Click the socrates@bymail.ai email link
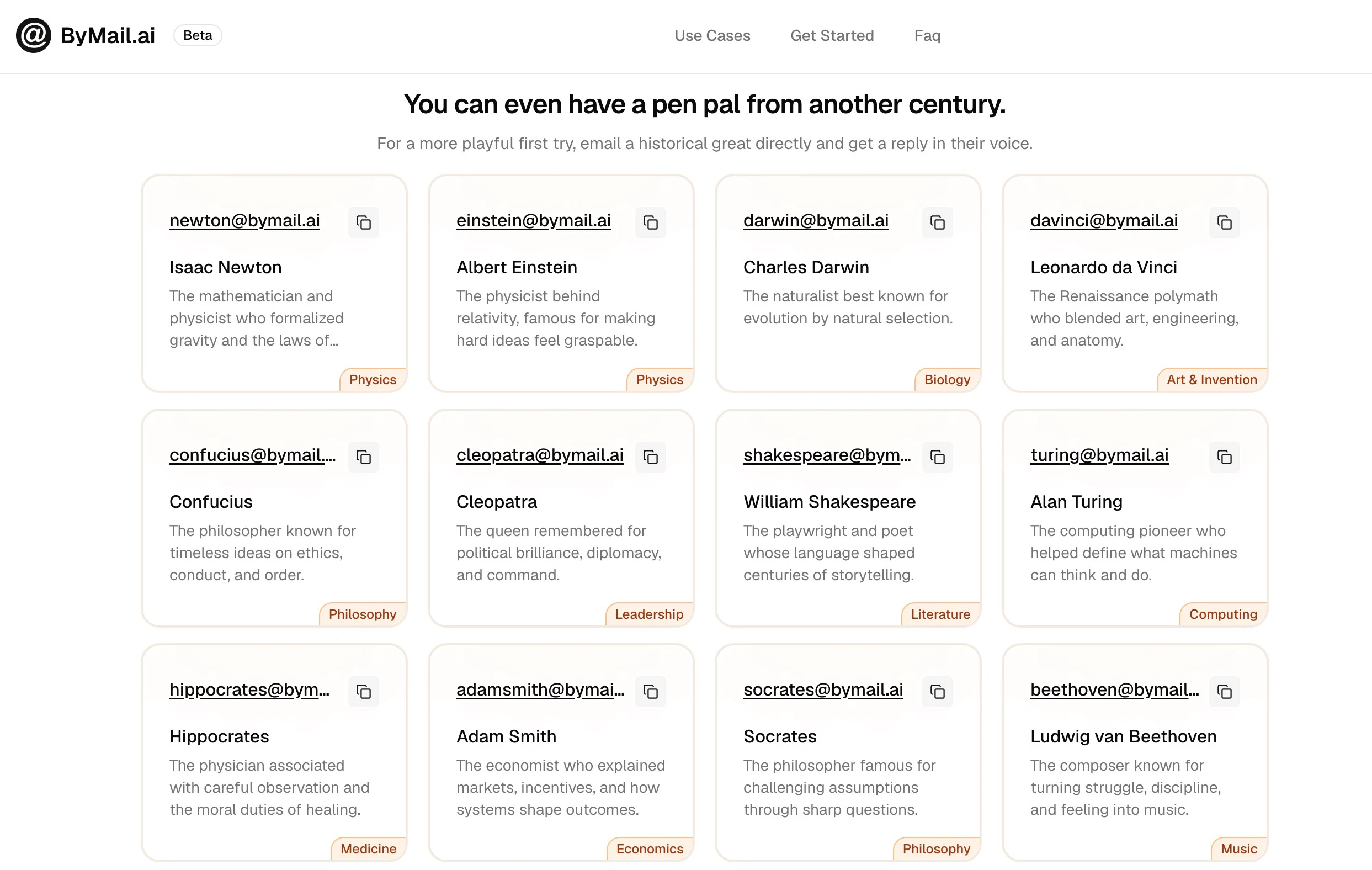This screenshot has width=1372, height=870. tap(823, 690)
